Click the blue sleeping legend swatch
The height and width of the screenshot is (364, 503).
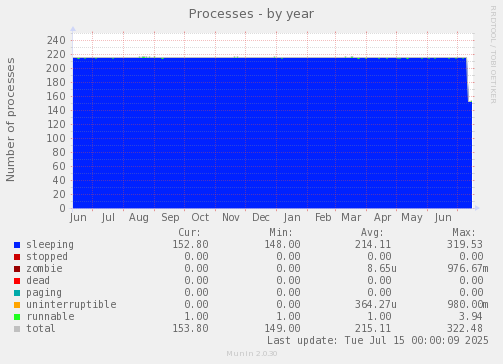pos(17,245)
